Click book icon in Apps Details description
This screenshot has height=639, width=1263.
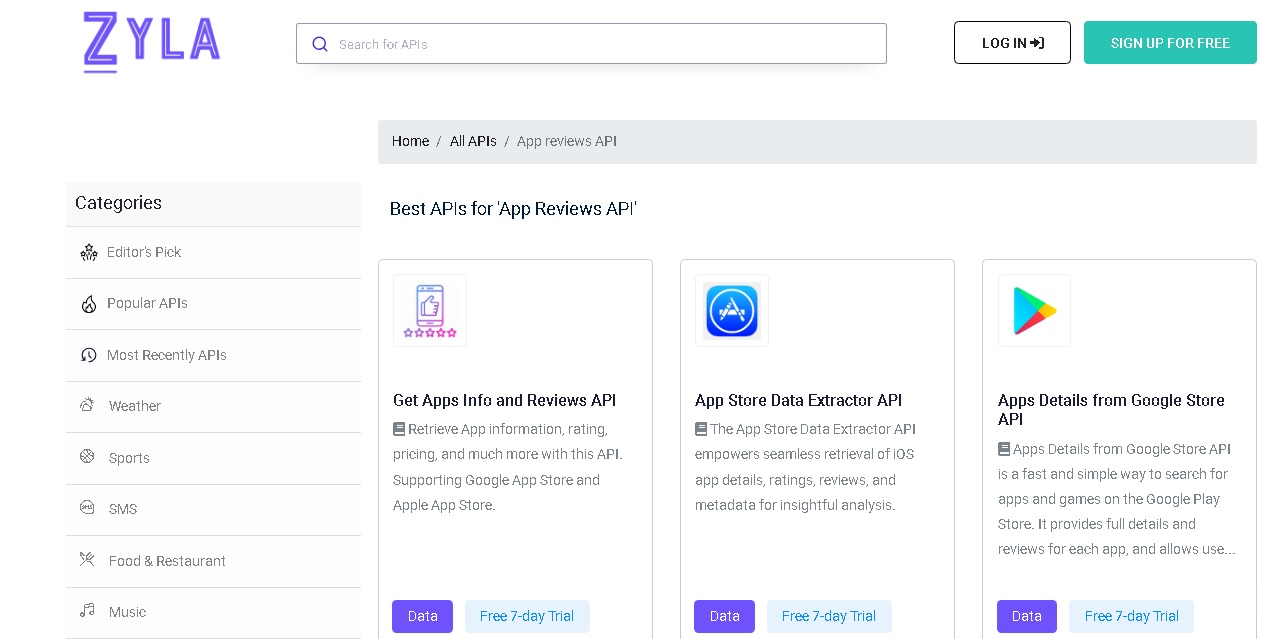coord(1004,449)
